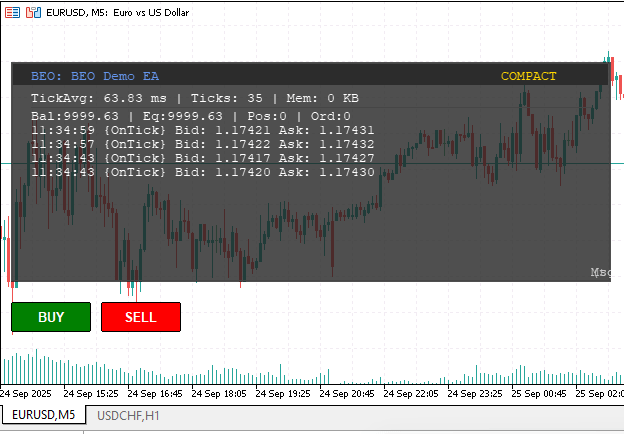
Task: Click the 24 Sep 18:05 time axis label
Action: 219,393
